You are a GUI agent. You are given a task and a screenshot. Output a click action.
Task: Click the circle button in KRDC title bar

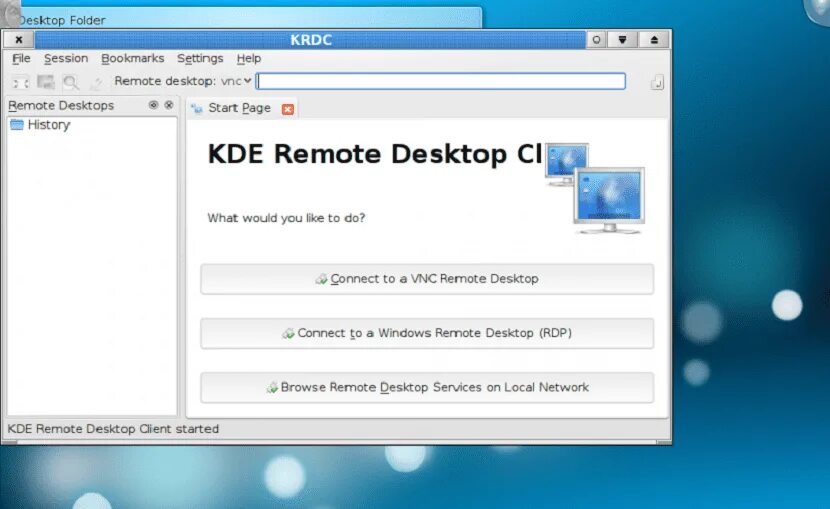597,40
